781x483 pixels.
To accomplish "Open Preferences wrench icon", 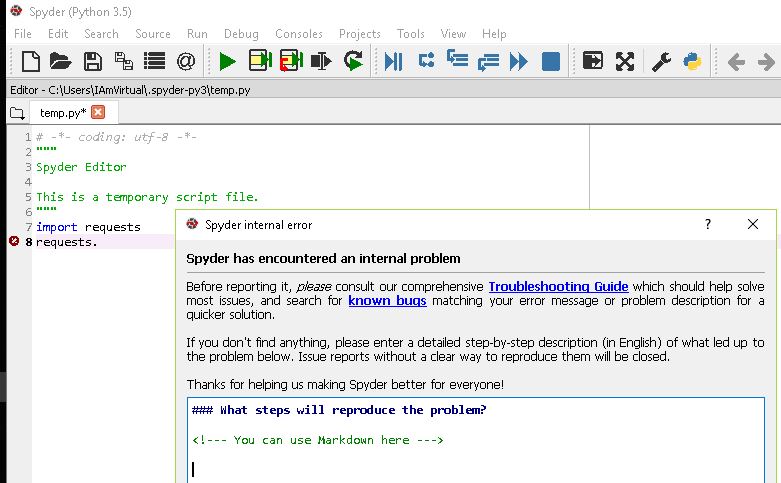I will 661,62.
